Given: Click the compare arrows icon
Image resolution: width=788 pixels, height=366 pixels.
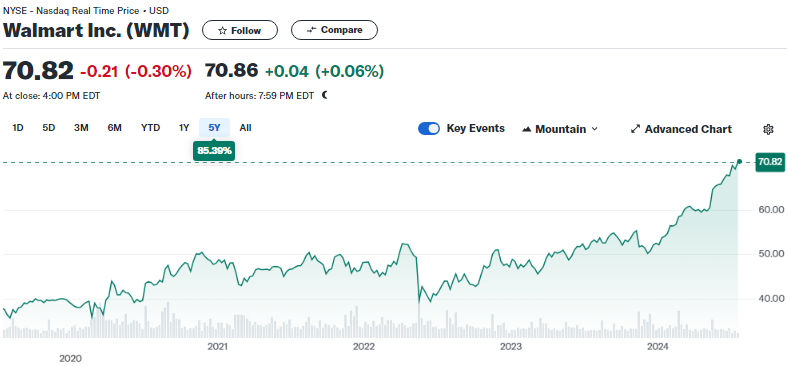Looking at the screenshot, I should (312, 30).
